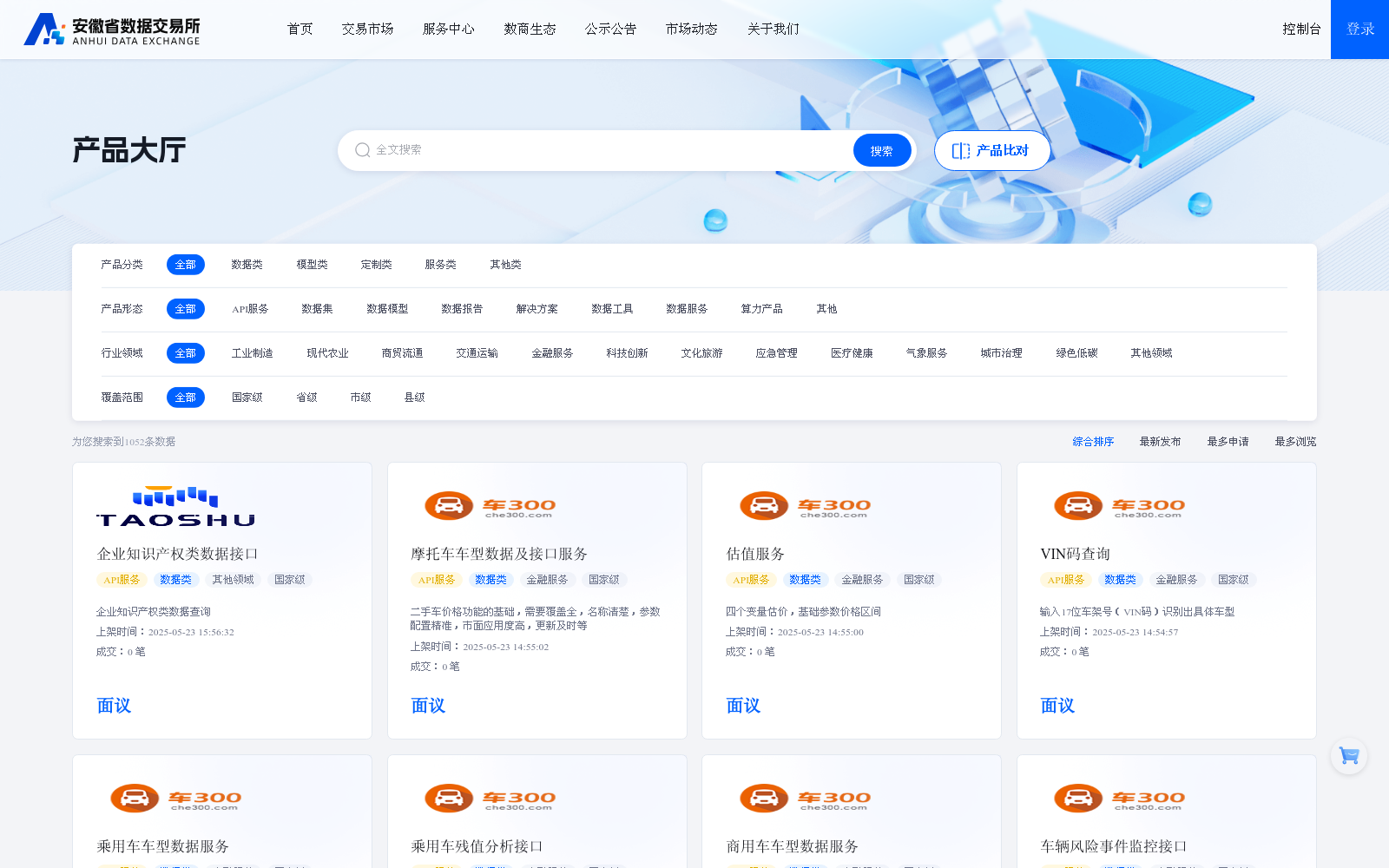Open 摩托车车型数据及接口服务 product title
This screenshot has width=1389, height=868.
click(499, 554)
